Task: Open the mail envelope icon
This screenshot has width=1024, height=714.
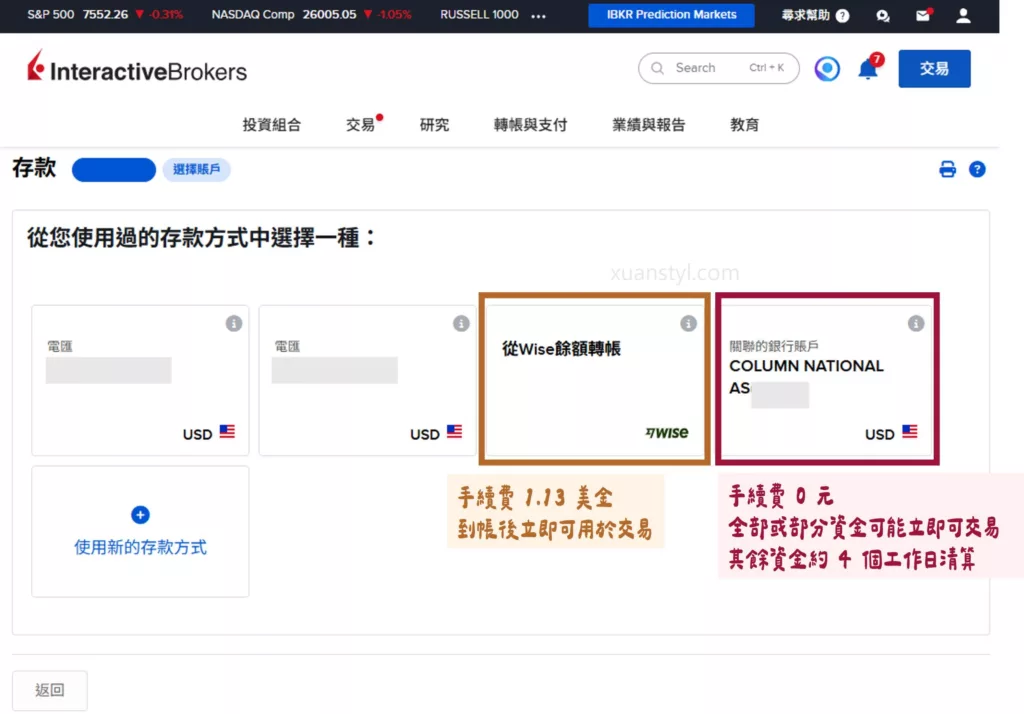Action: pyautogui.click(x=923, y=15)
